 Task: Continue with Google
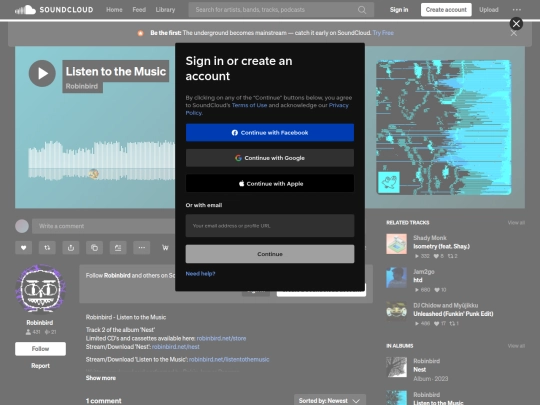[x=270, y=158]
